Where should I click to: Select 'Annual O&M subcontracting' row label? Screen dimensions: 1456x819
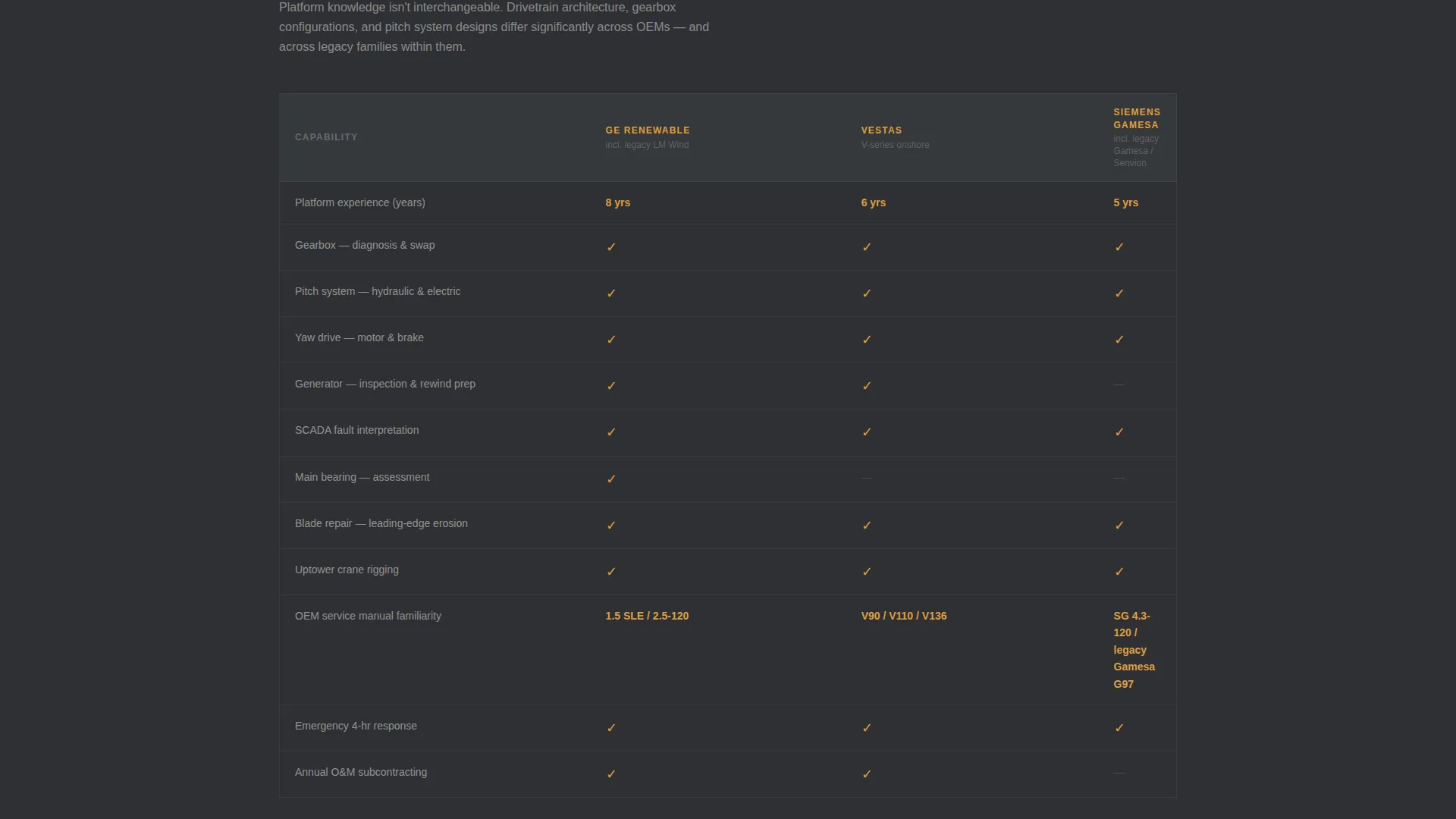(361, 772)
